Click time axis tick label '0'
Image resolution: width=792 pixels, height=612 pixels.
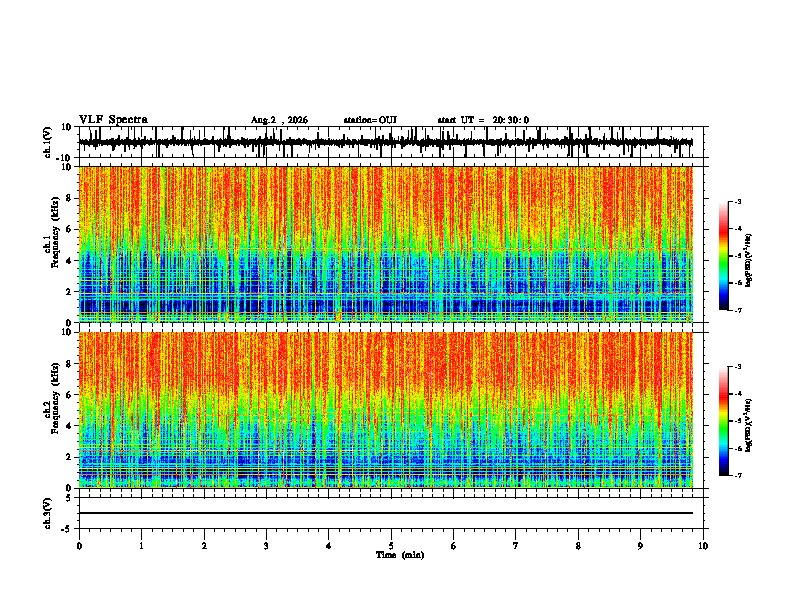coord(79,546)
